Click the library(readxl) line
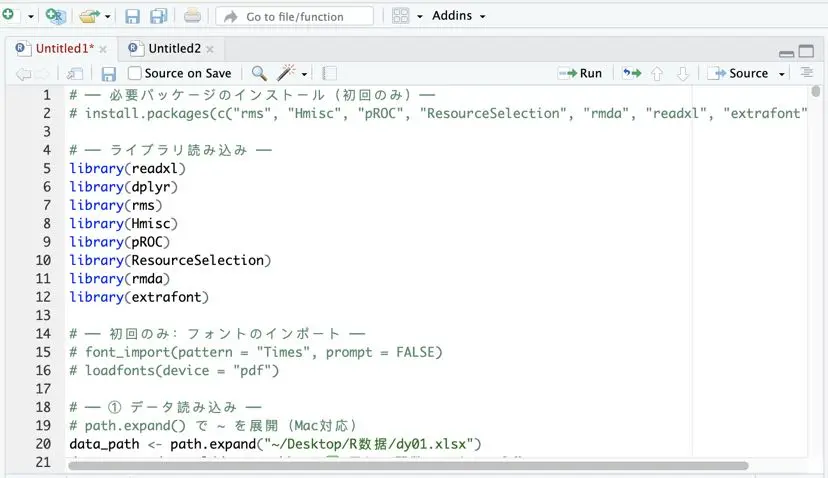 [128, 168]
